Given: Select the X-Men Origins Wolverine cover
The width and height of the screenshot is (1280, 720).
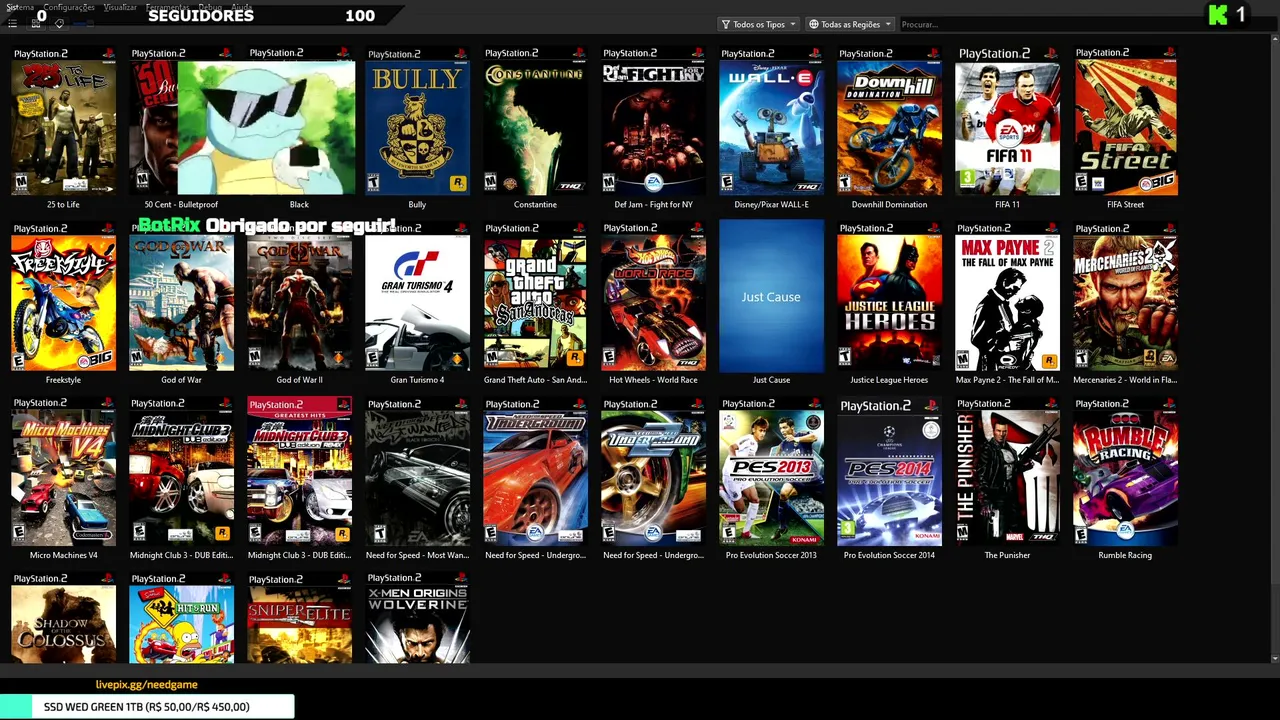Looking at the screenshot, I should [417, 618].
